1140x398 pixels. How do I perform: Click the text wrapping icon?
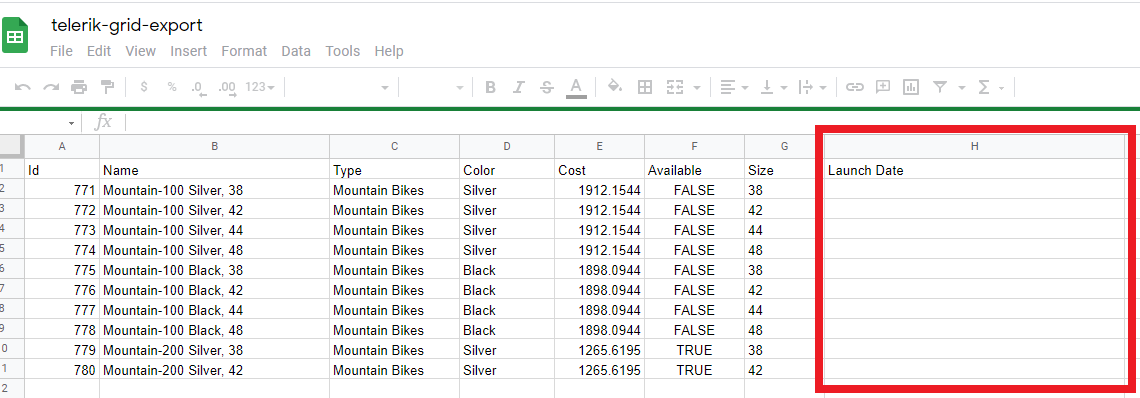click(805, 87)
